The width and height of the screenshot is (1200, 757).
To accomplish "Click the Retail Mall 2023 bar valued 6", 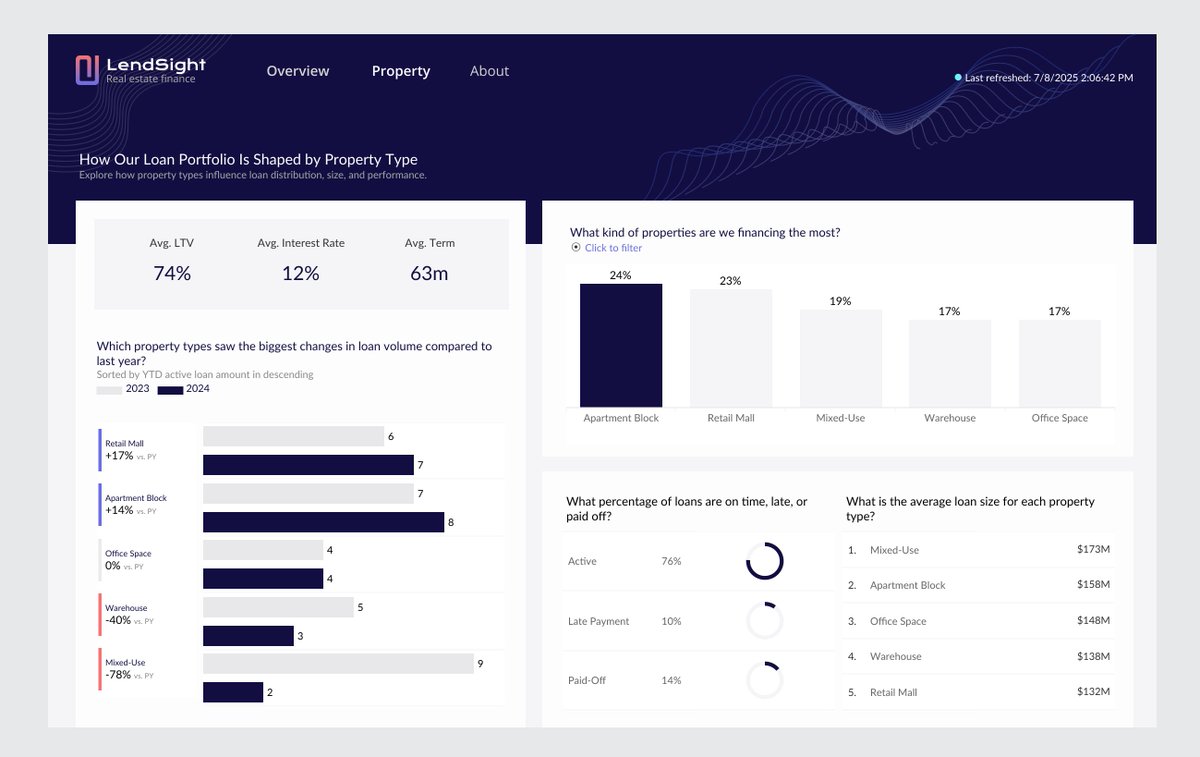I will point(293,436).
